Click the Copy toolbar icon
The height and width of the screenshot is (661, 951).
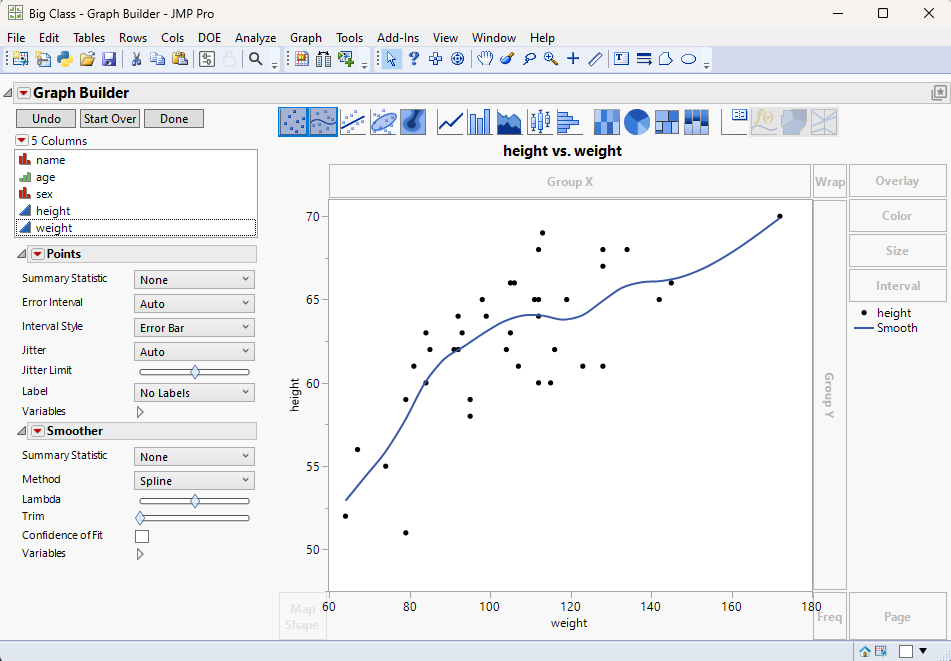click(x=158, y=59)
